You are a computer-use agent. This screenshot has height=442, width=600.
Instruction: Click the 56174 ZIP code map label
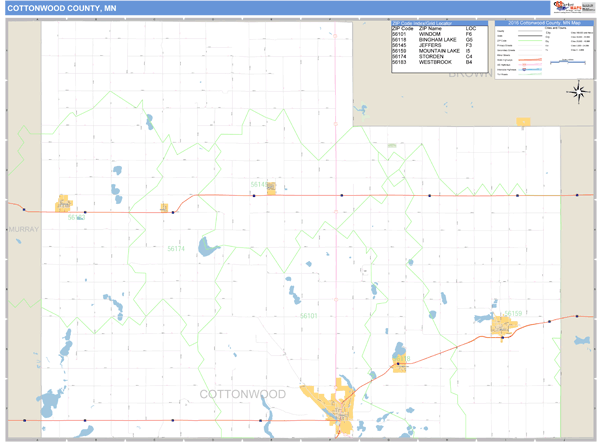click(176, 248)
